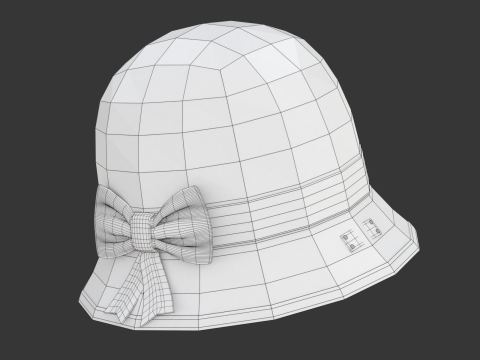Screen dimensions: 480x360
Task: Select the right button patch on hatband
Action: coord(372,229)
